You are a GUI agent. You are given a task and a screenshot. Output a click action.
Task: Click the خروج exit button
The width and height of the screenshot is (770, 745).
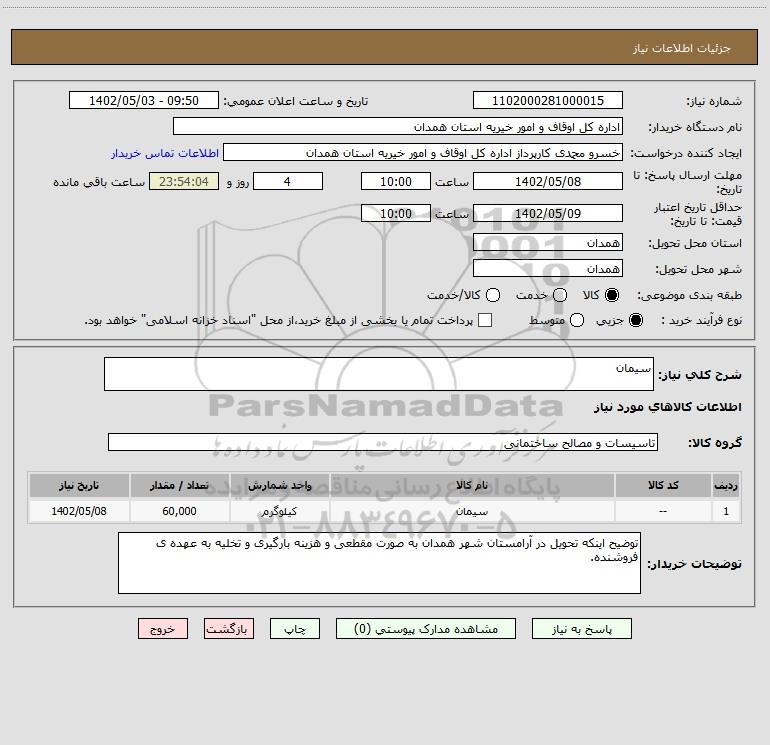(163, 629)
